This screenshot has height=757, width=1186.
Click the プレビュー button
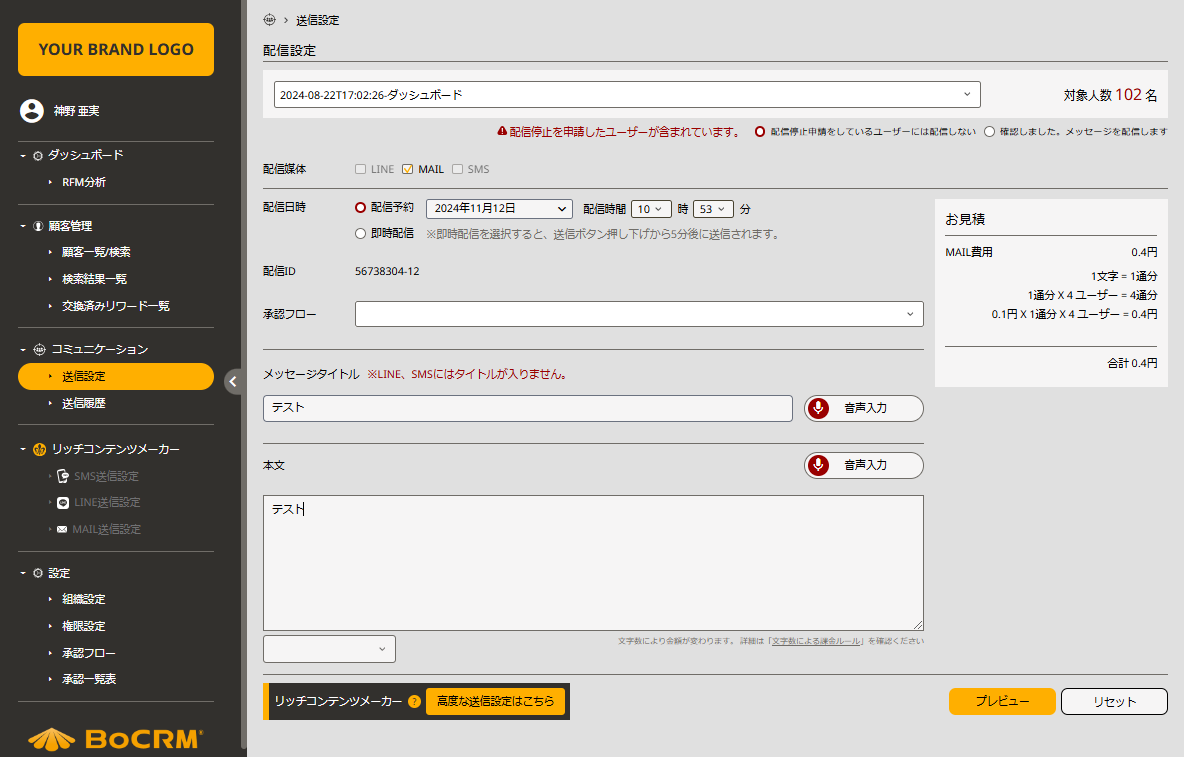click(x=1001, y=702)
